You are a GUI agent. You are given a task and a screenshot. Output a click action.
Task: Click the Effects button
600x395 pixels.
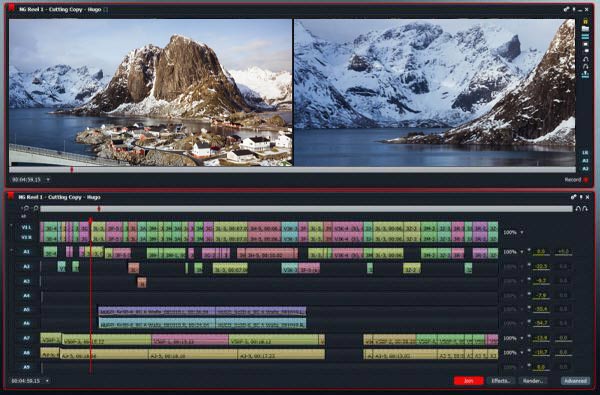click(501, 381)
